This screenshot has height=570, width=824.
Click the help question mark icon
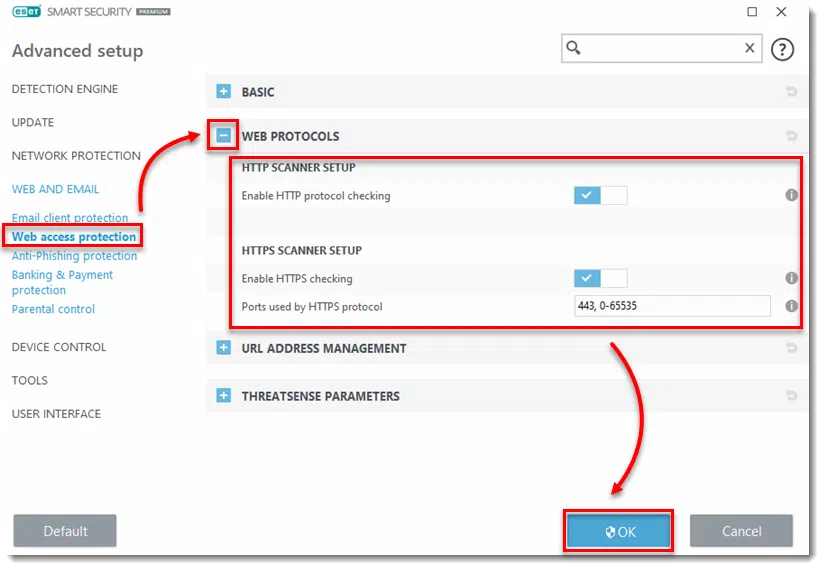[x=782, y=49]
